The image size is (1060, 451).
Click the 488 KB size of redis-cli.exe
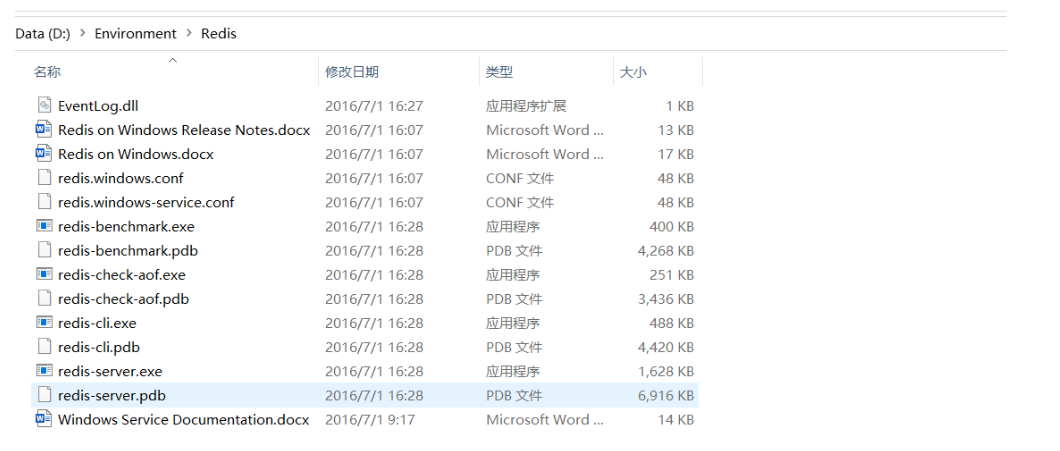coord(672,323)
